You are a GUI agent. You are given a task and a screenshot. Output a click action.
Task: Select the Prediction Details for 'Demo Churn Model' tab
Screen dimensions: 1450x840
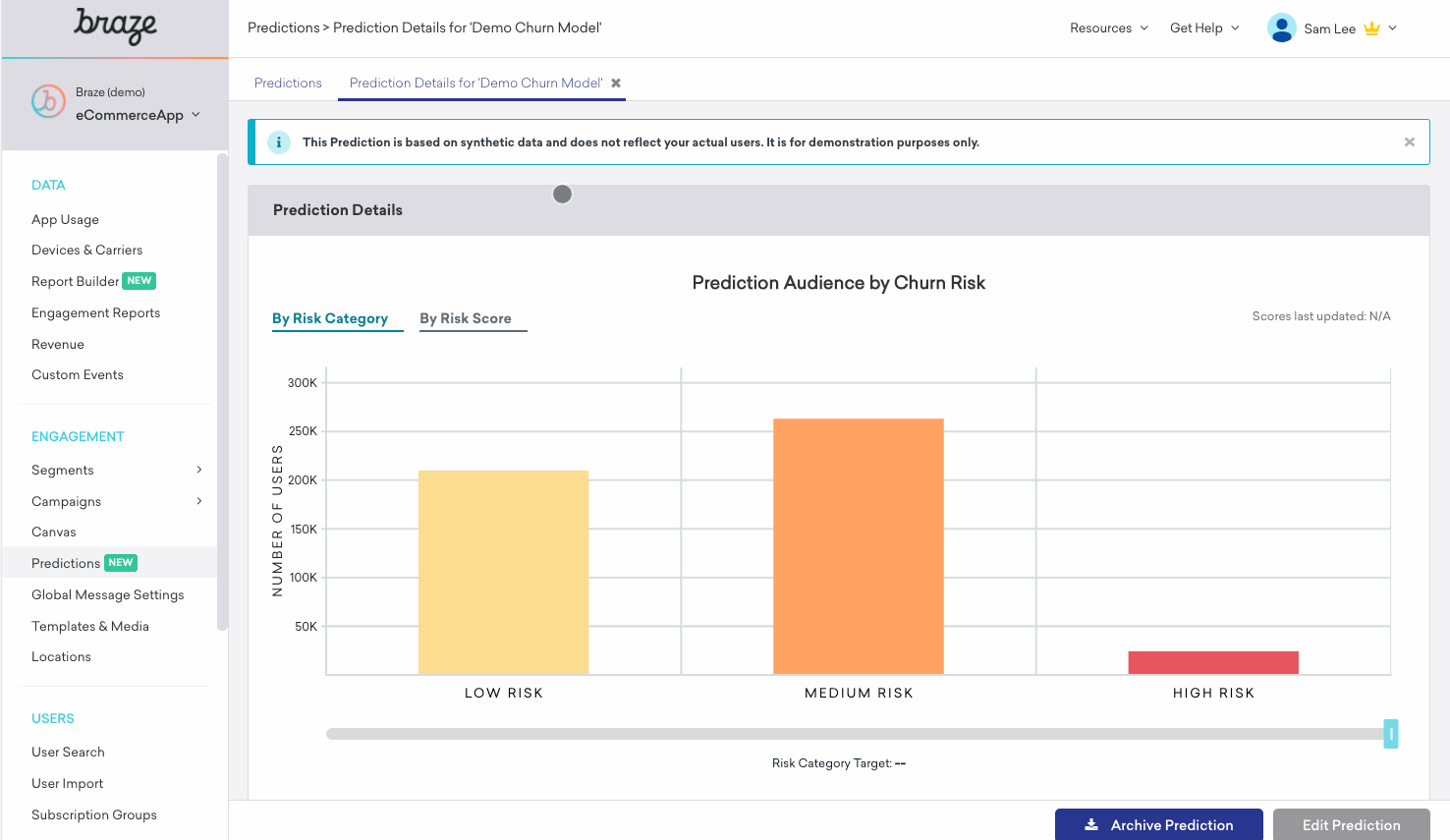coord(475,84)
